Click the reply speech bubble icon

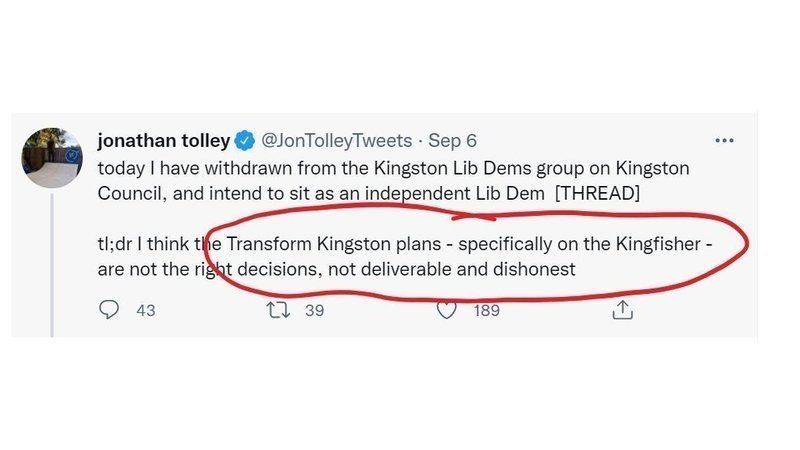pyautogui.click(x=109, y=310)
